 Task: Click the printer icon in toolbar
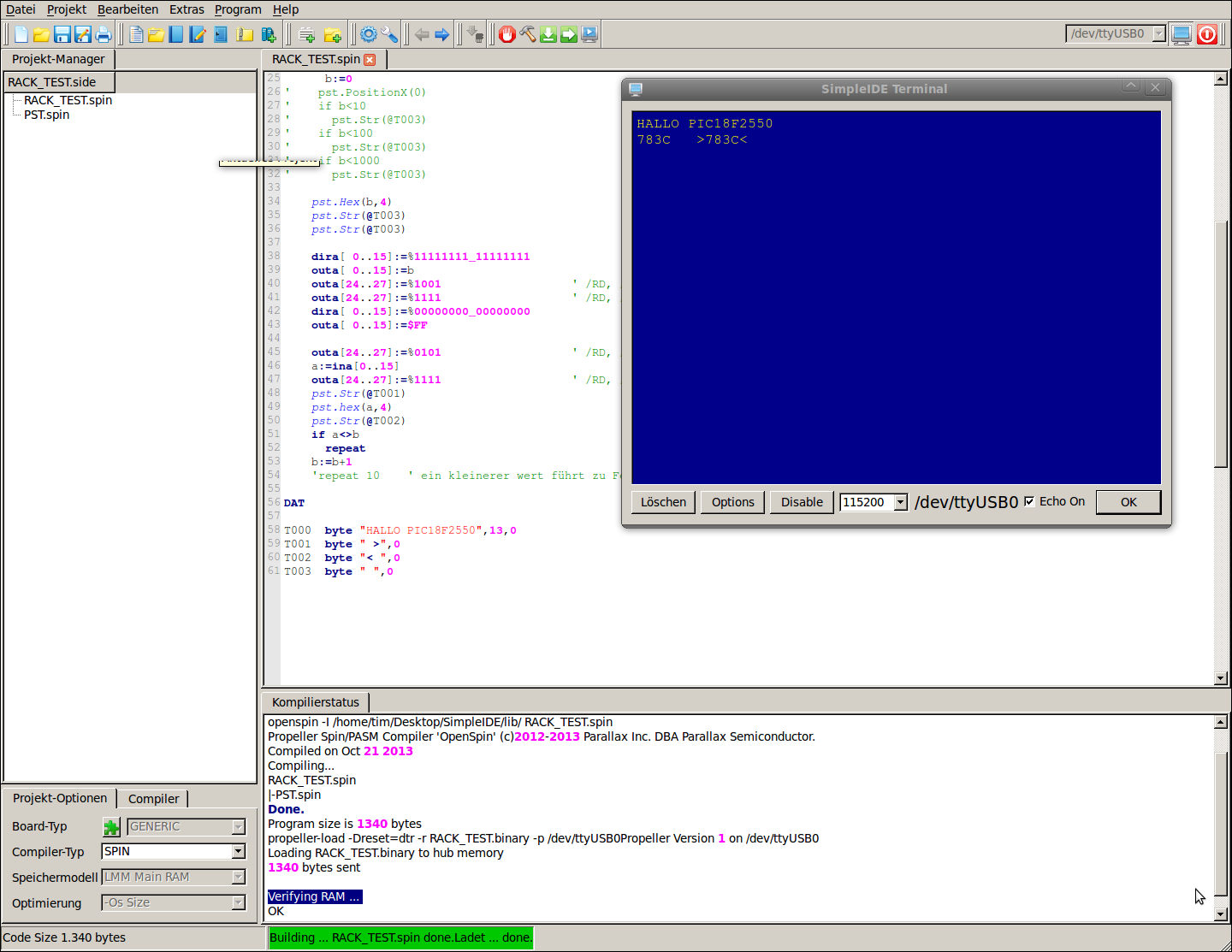104,34
